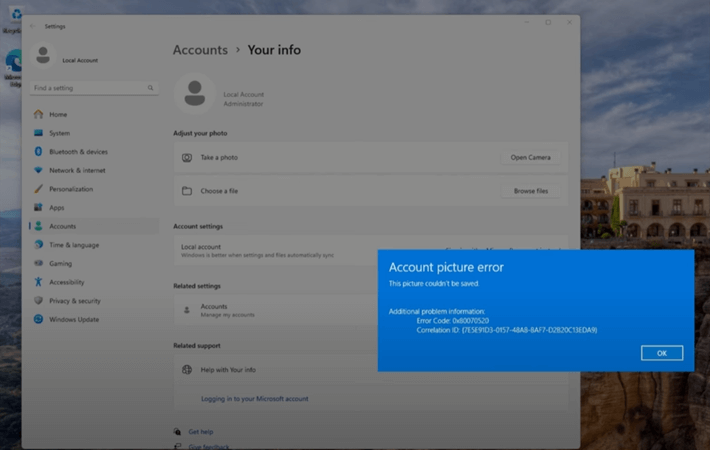Click the Correlation ID text in the dialog
Viewport: 710px width, 450px height.
pyautogui.click(x=507, y=330)
